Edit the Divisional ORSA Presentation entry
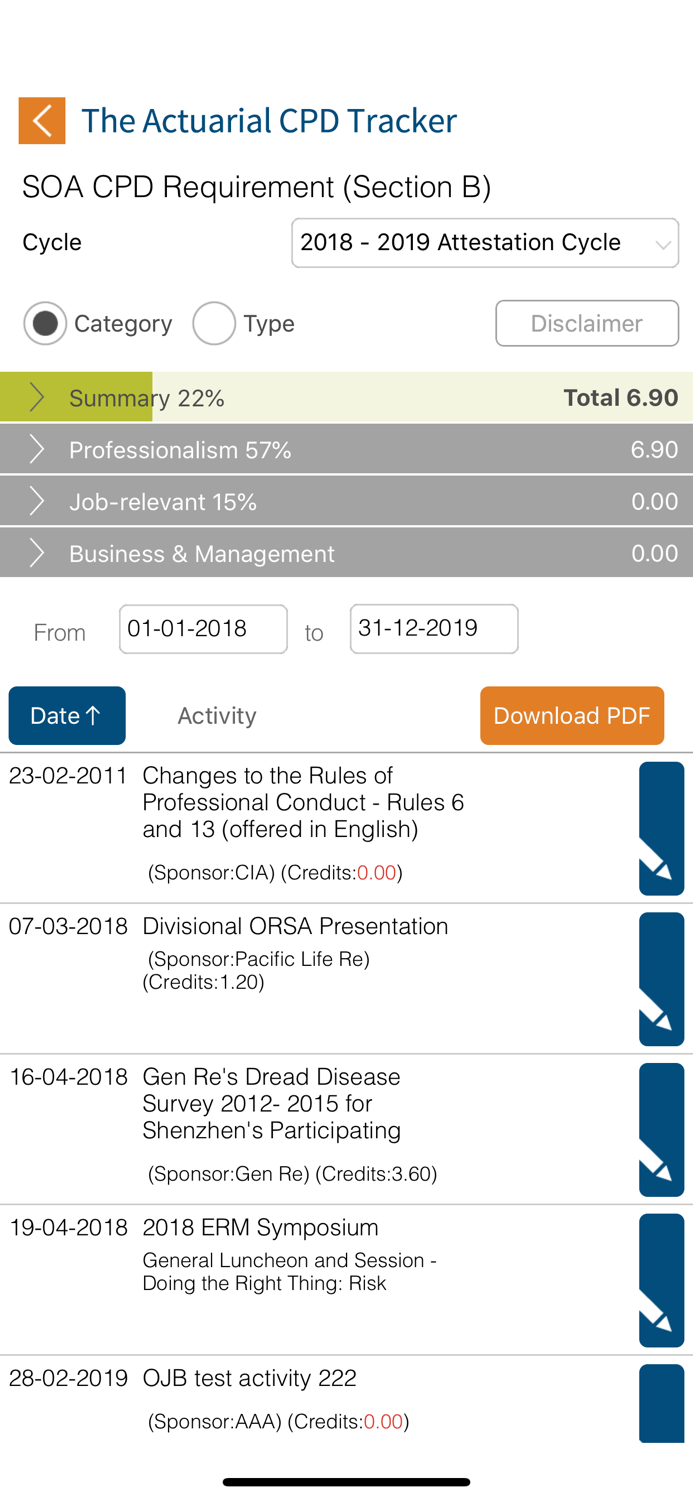This screenshot has width=693, height=1500. (x=661, y=978)
